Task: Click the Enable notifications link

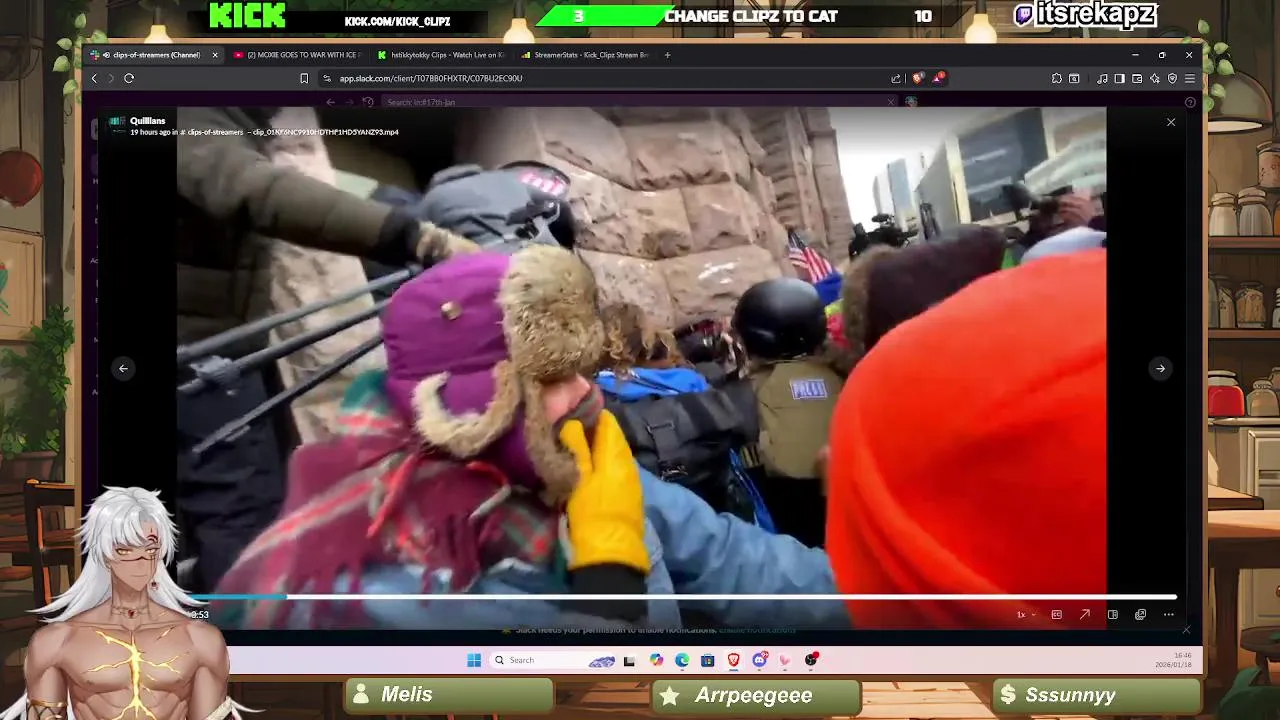Action: click(x=758, y=630)
